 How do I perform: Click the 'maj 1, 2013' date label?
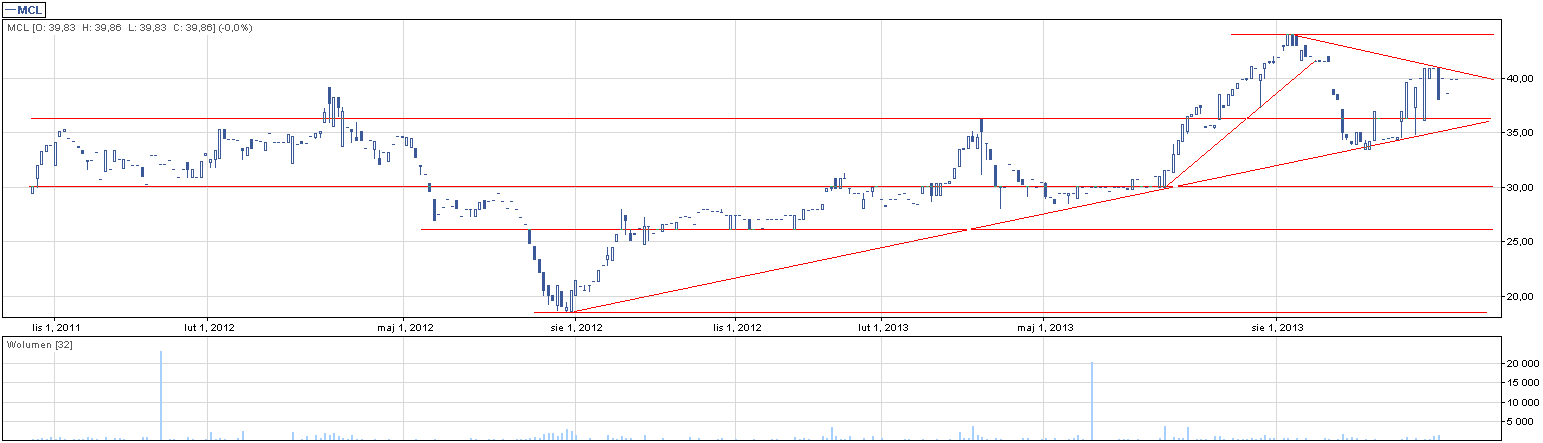(1044, 327)
